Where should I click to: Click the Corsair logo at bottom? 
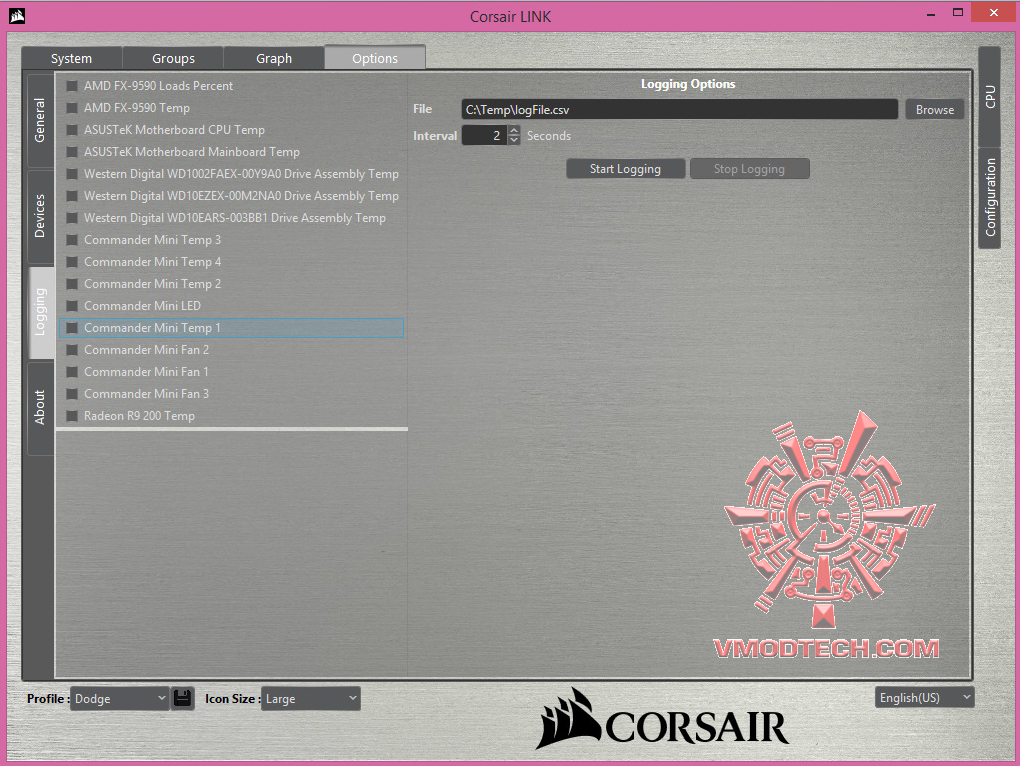(x=662, y=720)
